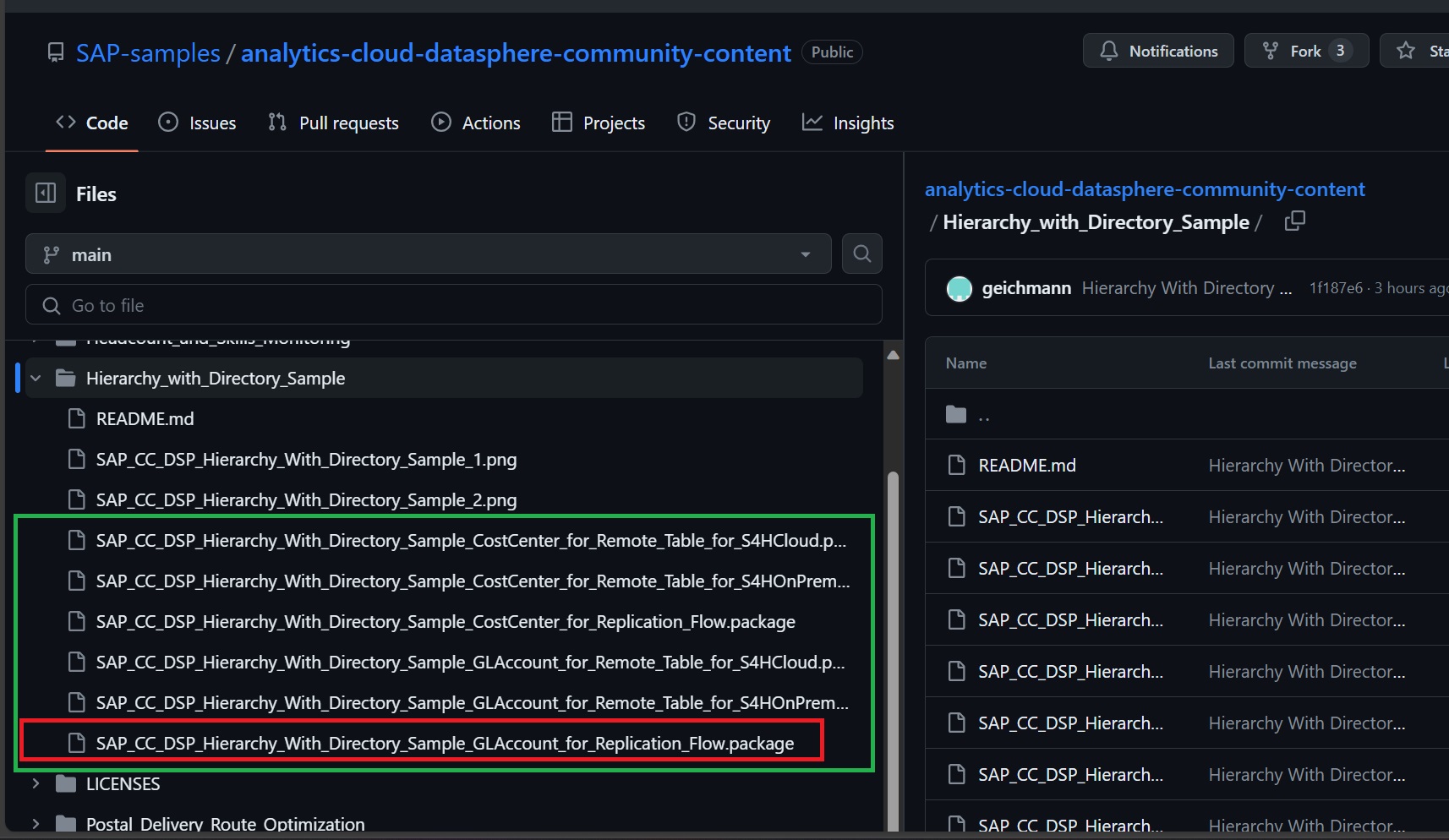
Task: Open GLAccount_for_Replication_Flow.package in tree
Action: [x=445, y=743]
